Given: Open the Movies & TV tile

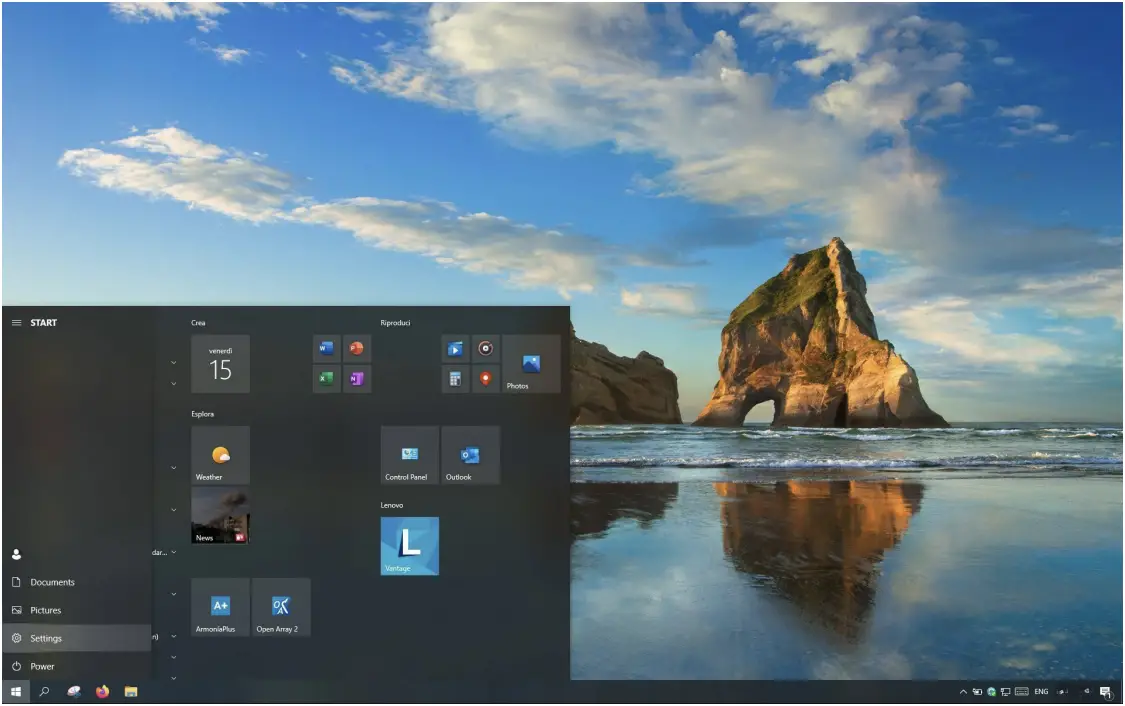Looking at the screenshot, I should tap(455, 349).
